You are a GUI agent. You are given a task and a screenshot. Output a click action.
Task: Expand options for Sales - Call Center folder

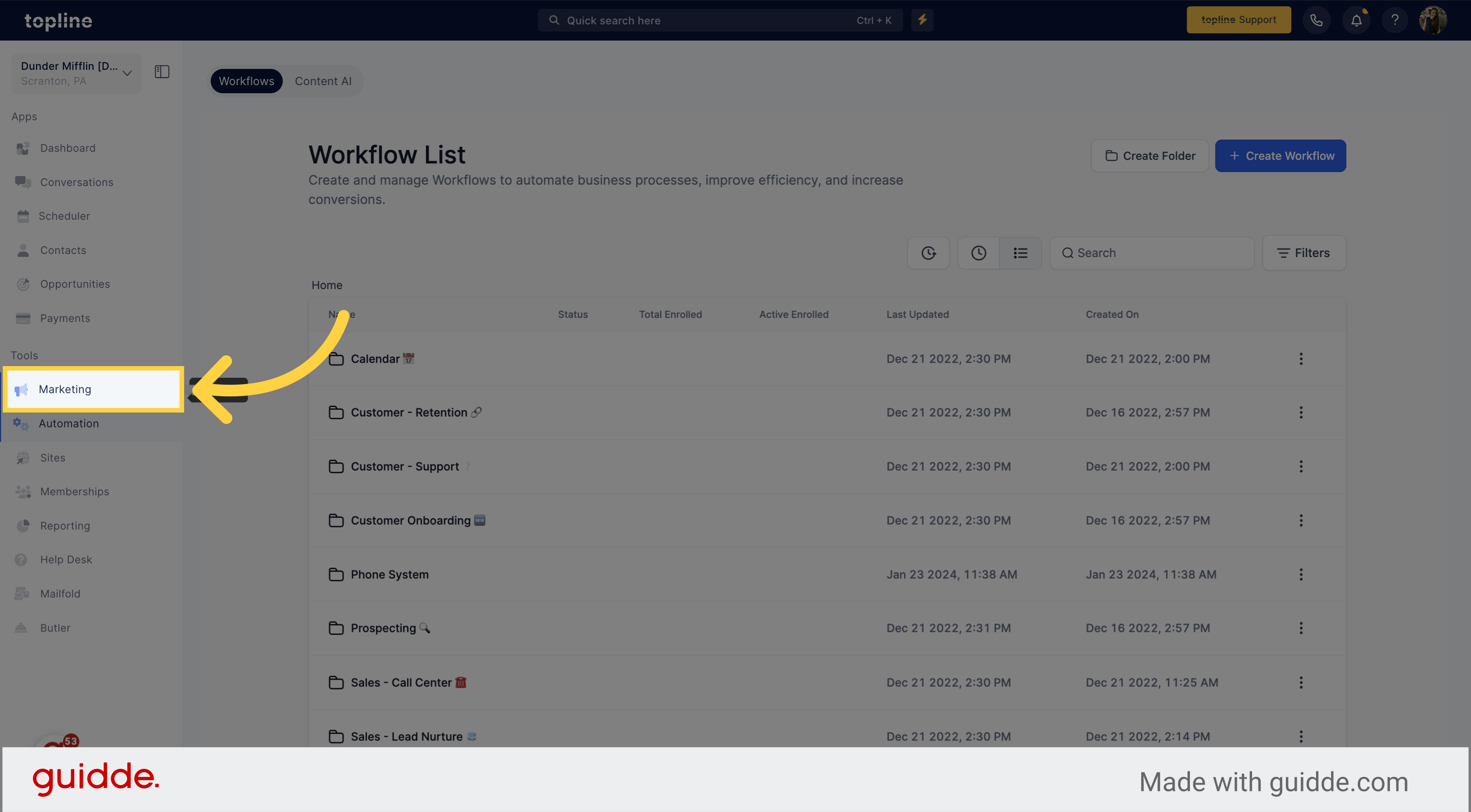(x=1301, y=682)
